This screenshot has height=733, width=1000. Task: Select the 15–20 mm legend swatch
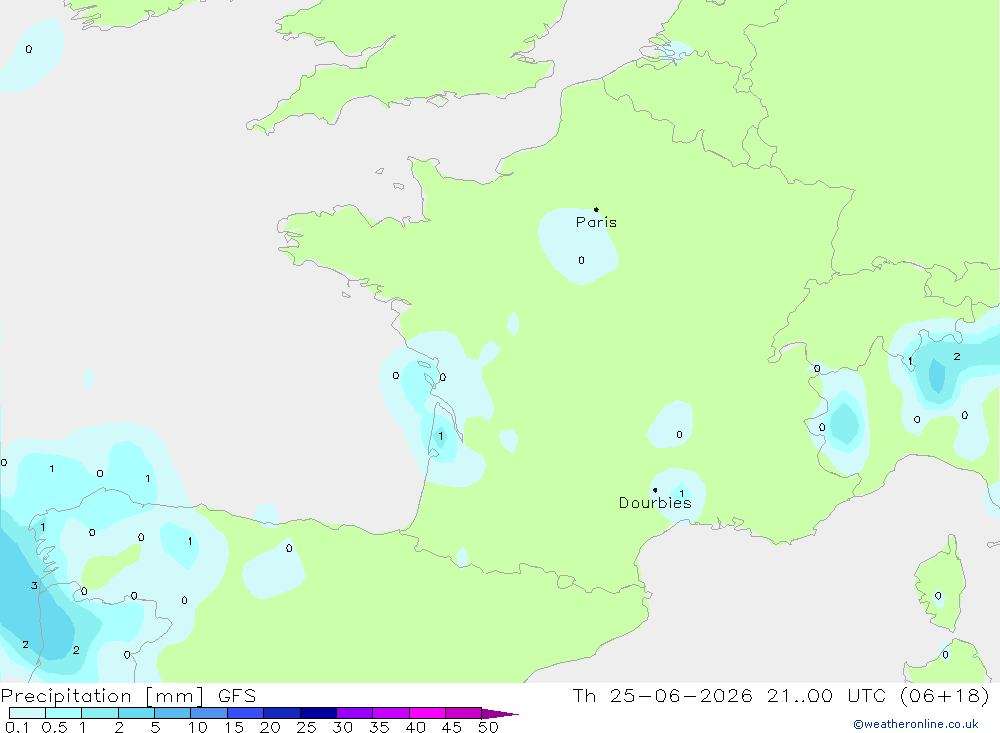tap(246, 713)
